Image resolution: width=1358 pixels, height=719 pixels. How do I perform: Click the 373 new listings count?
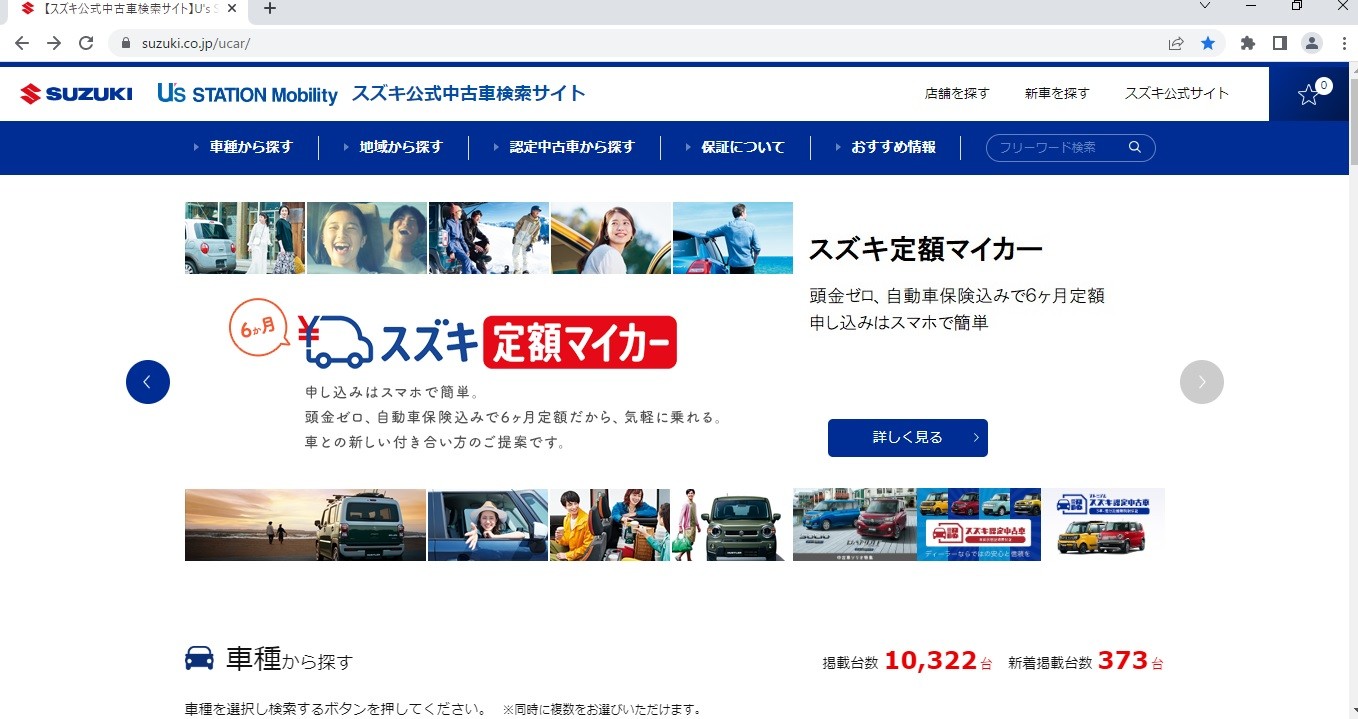pyautogui.click(x=1122, y=661)
